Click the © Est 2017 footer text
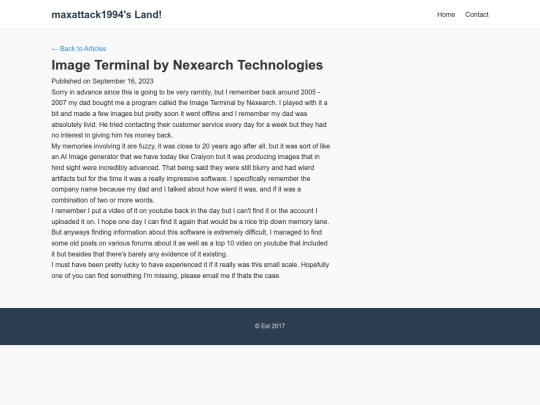This screenshot has width=540, height=405. (x=270, y=326)
